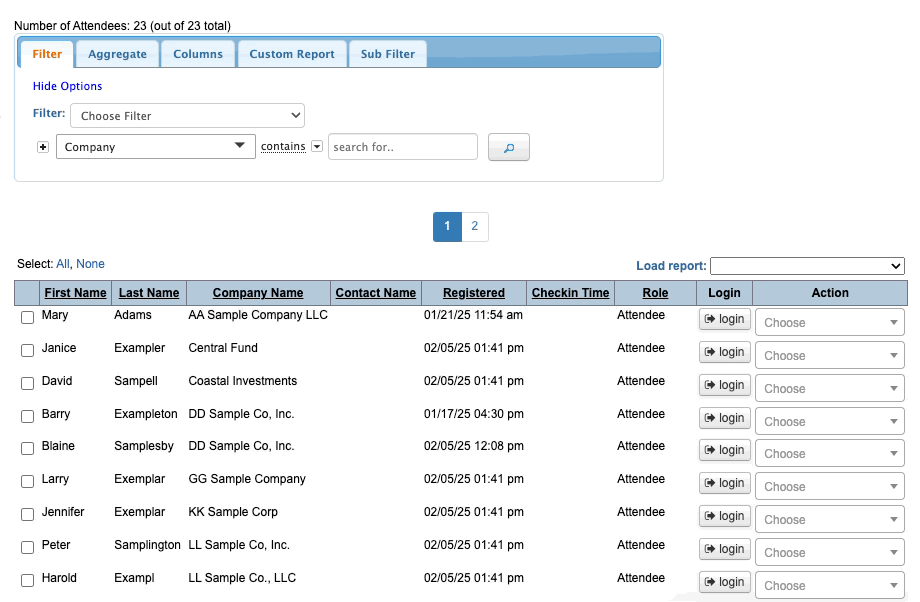Open the Action Choose dropdown for Jennifer Exemplar
This screenshot has width=920, height=602.
pyautogui.click(x=830, y=519)
